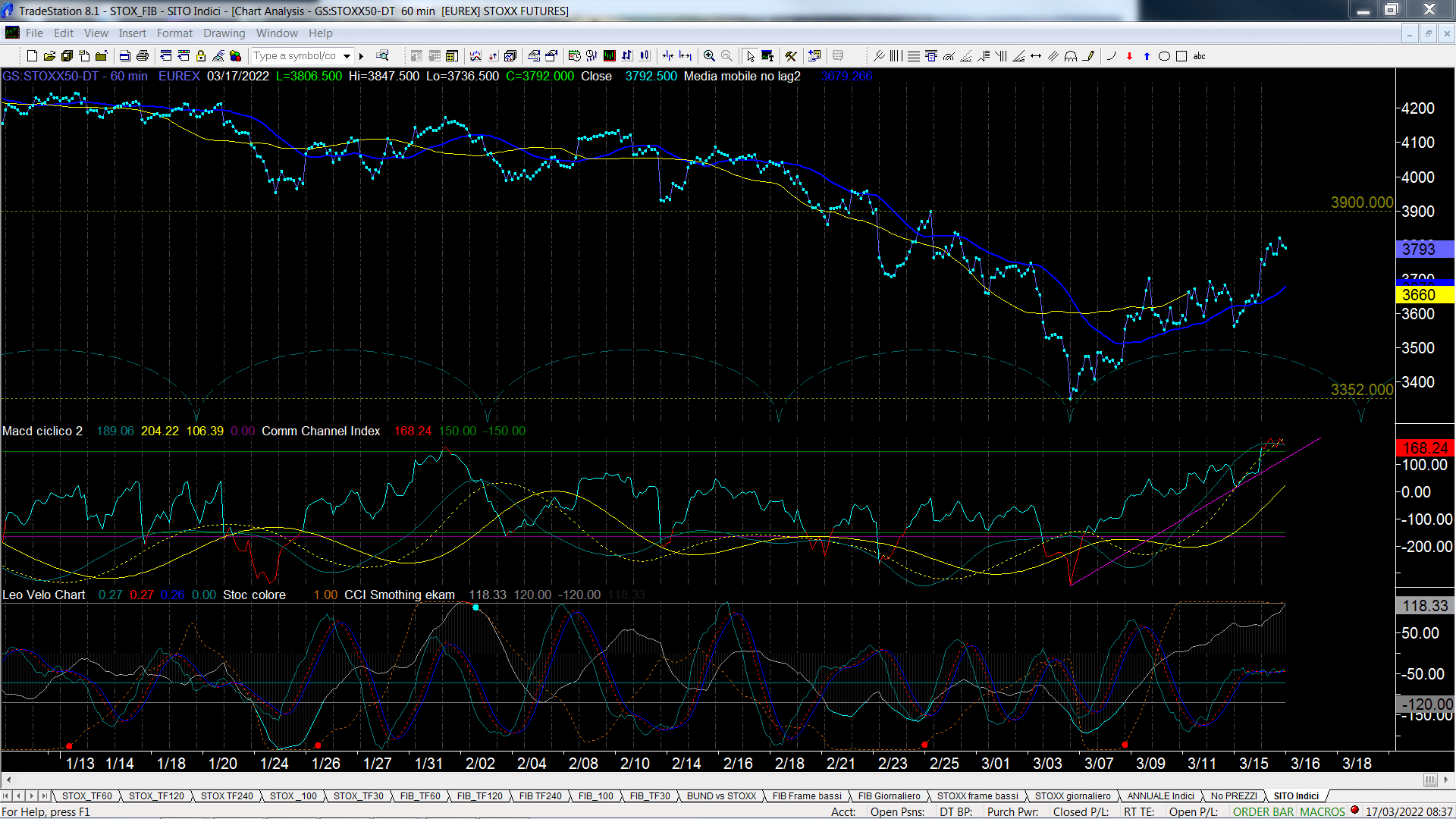Viewport: 1456px width, 819px height.
Task: Switch to the BUND vs STOXX tab
Action: tap(722, 795)
